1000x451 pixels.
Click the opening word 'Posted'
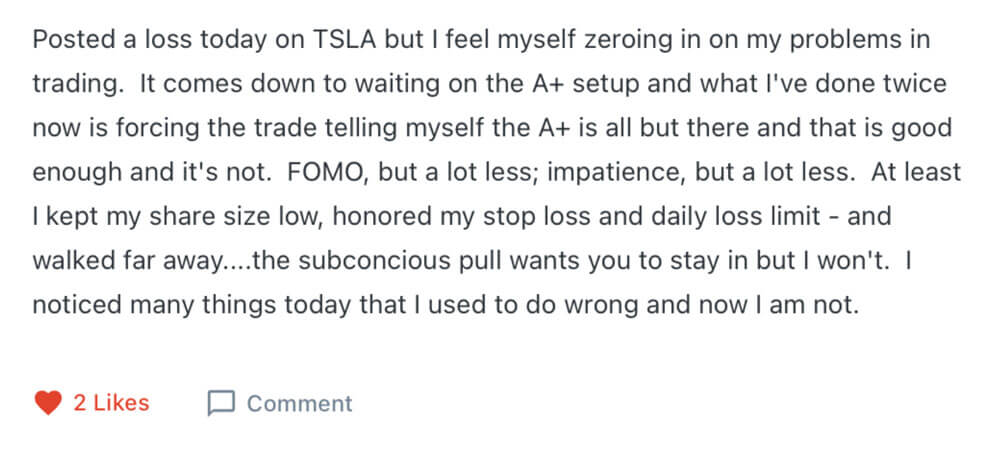(x=69, y=40)
